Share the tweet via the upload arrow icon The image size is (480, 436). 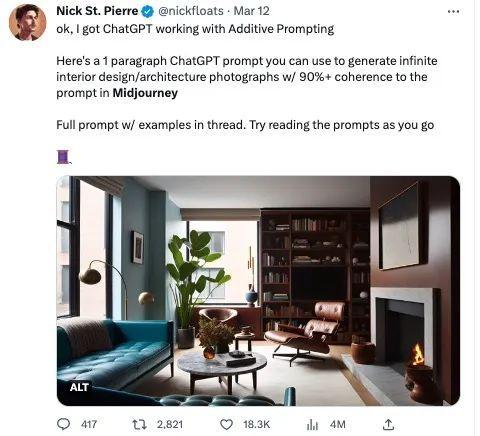[x=388, y=424]
